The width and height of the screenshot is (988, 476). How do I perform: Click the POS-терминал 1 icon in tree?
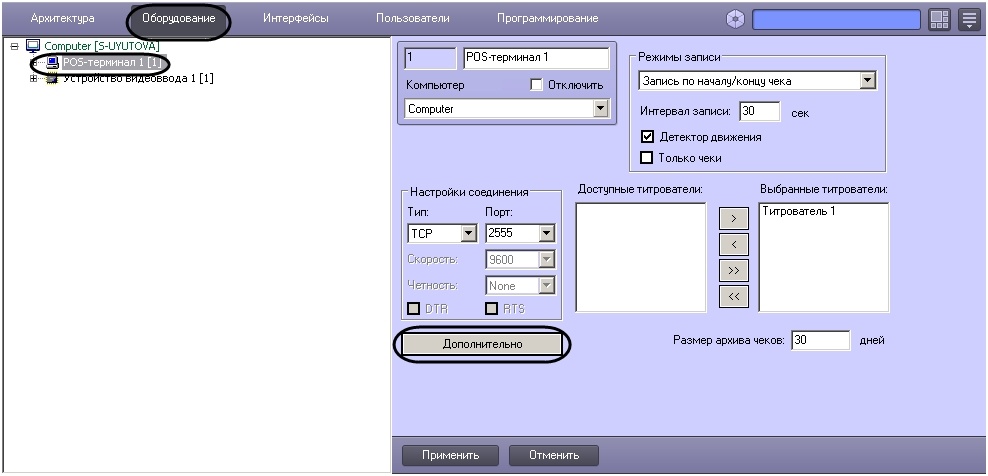tap(52, 62)
